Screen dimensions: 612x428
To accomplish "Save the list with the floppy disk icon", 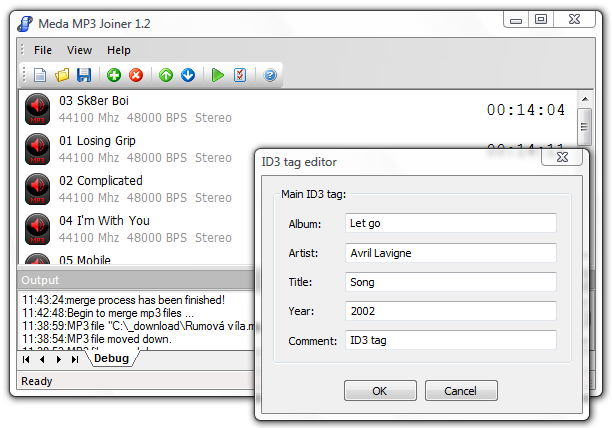I will (84, 75).
